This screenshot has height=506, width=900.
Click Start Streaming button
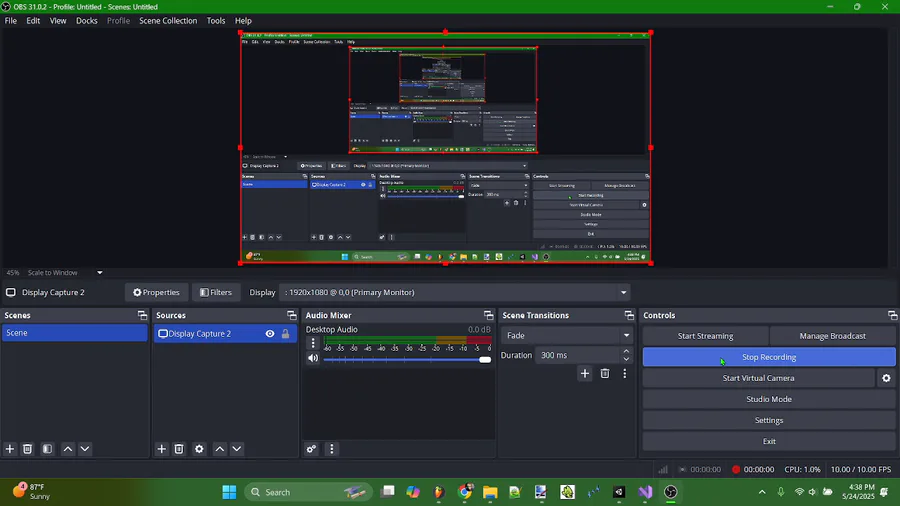705,336
